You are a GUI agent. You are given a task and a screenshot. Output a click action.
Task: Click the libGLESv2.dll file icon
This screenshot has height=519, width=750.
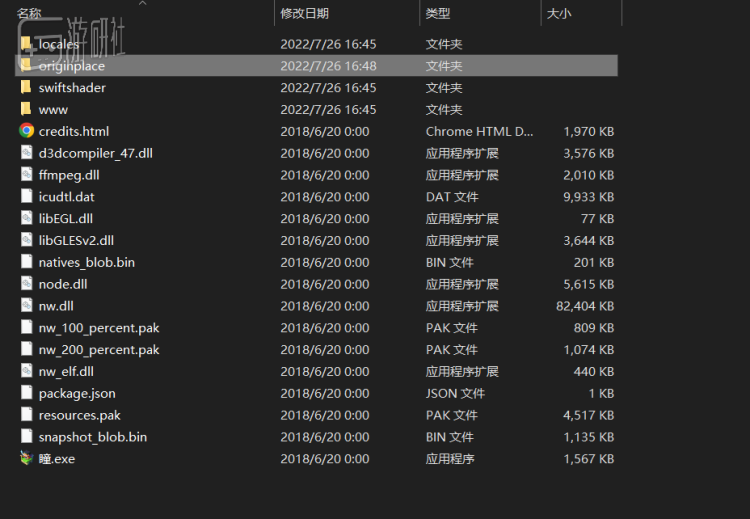point(26,241)
